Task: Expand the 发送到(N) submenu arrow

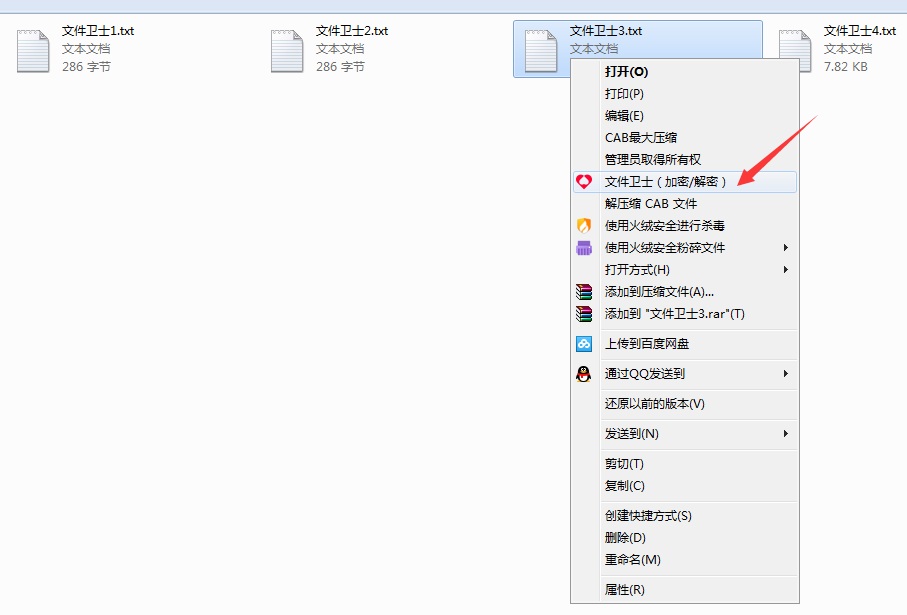Action: pos(786,434)
